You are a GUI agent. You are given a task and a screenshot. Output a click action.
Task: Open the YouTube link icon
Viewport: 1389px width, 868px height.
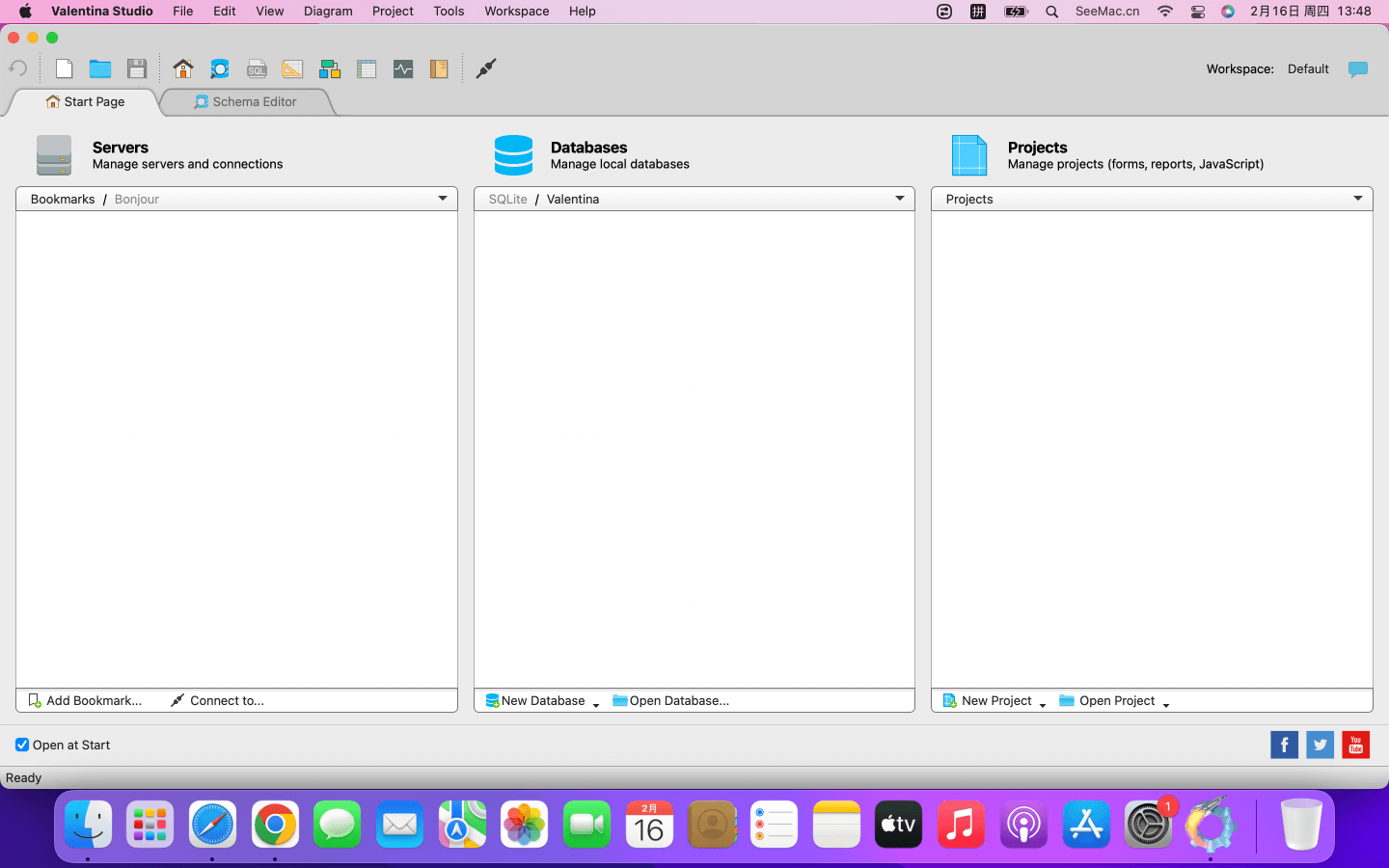coord(1355,745)
